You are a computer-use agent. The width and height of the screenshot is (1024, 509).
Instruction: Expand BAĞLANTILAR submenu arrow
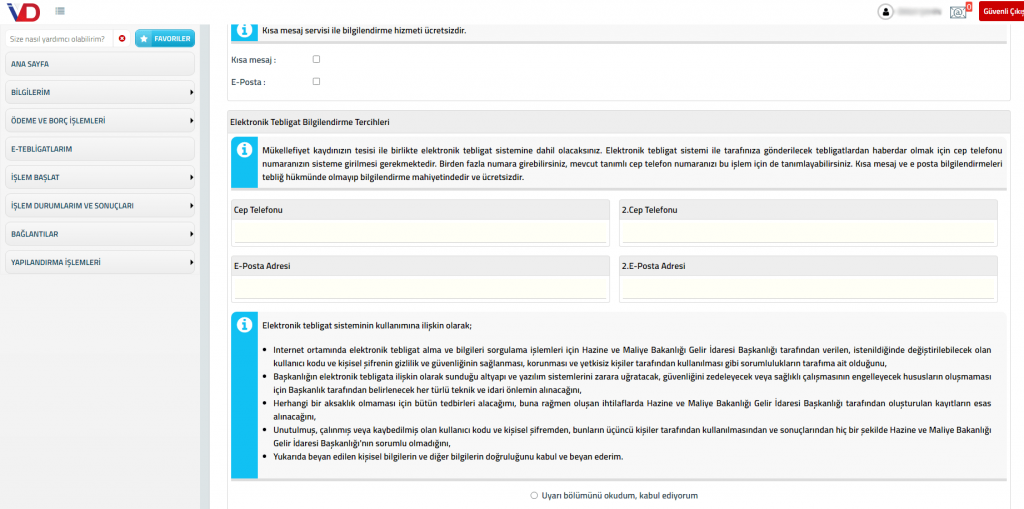pyautogui.click(x=191, y=234)
